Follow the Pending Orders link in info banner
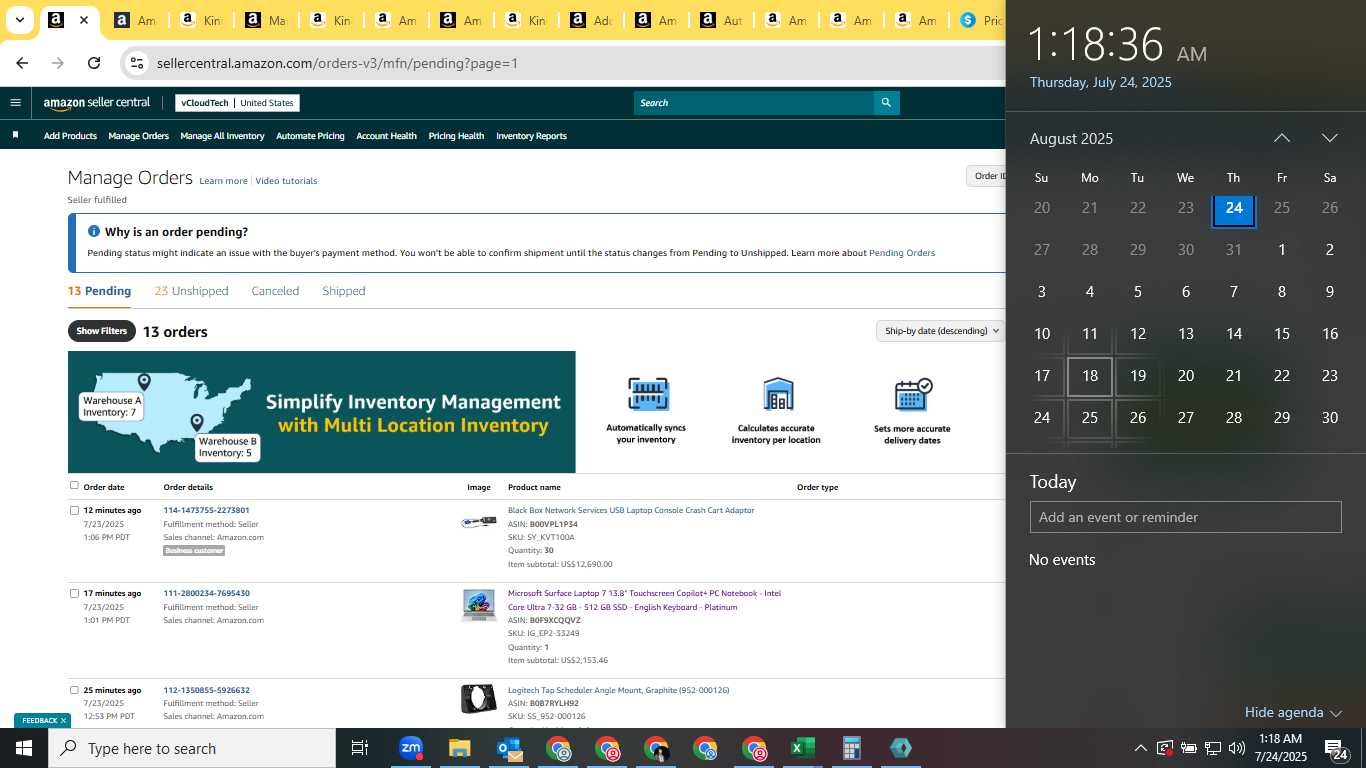1366x768 pixels. pos(902,253)
